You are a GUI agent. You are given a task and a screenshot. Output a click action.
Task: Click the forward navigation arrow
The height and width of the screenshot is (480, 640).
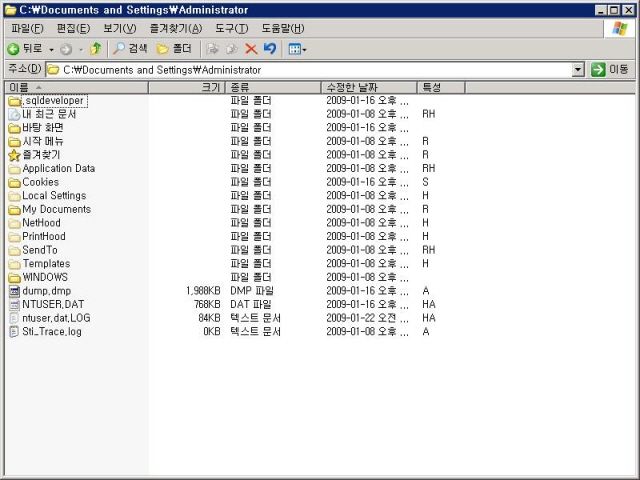coord(66,49)
